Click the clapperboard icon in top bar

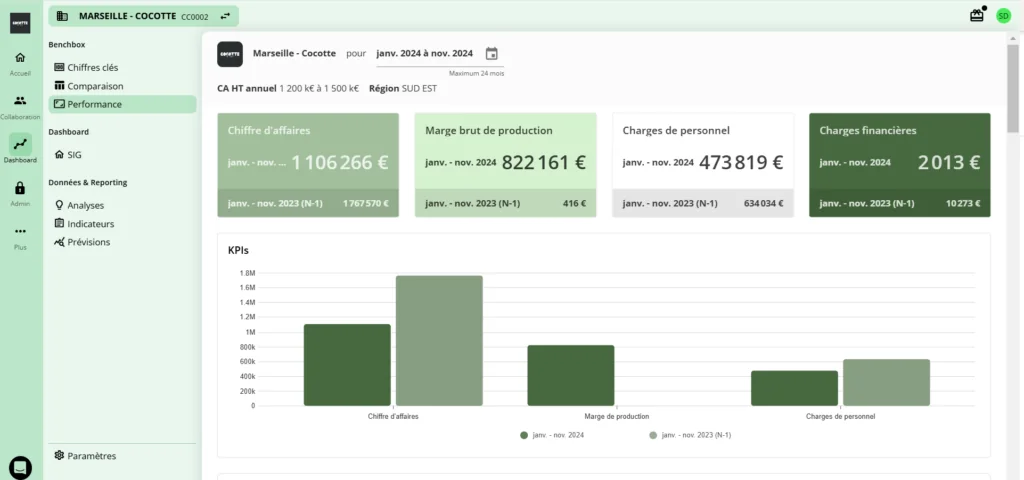[x=977, y=15]
